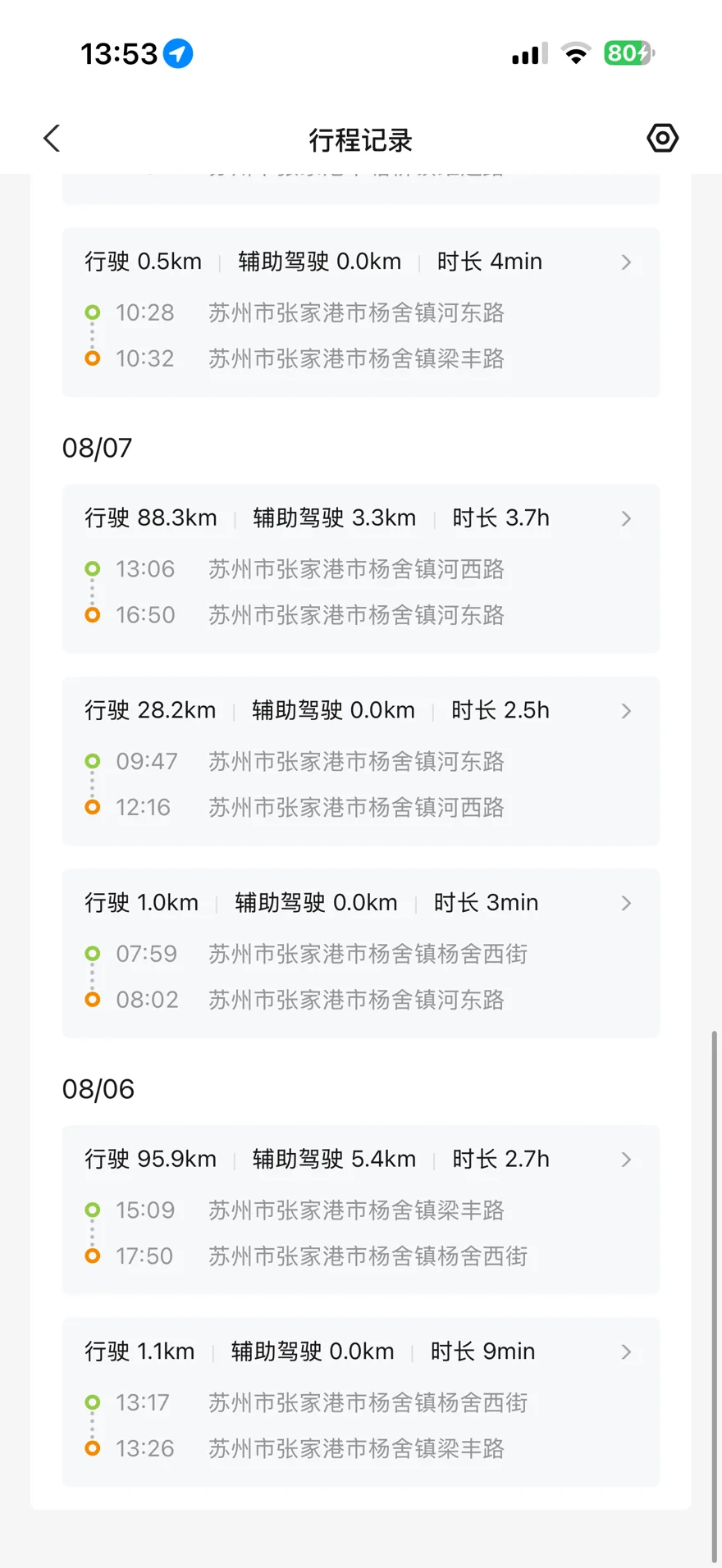Image resolution: width=722 pixels, height=1568 pixels.
Task: Tap the location arrow icon in status bar
Action: pyautogui.click(x=178, y=54)
